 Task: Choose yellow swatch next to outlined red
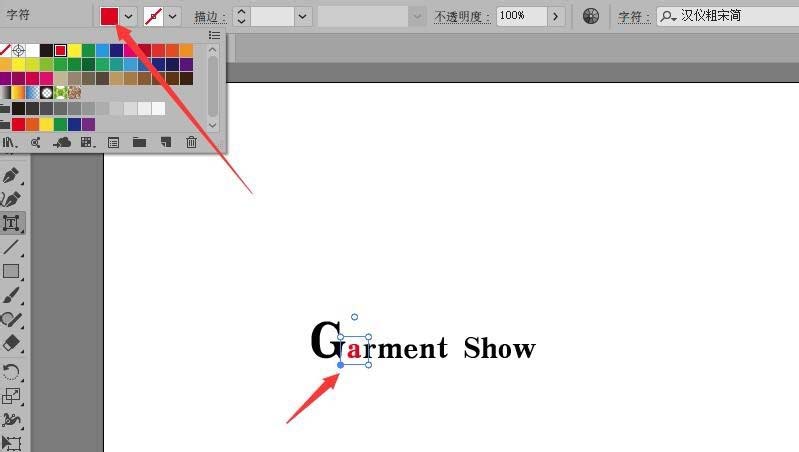pos(74,50)
